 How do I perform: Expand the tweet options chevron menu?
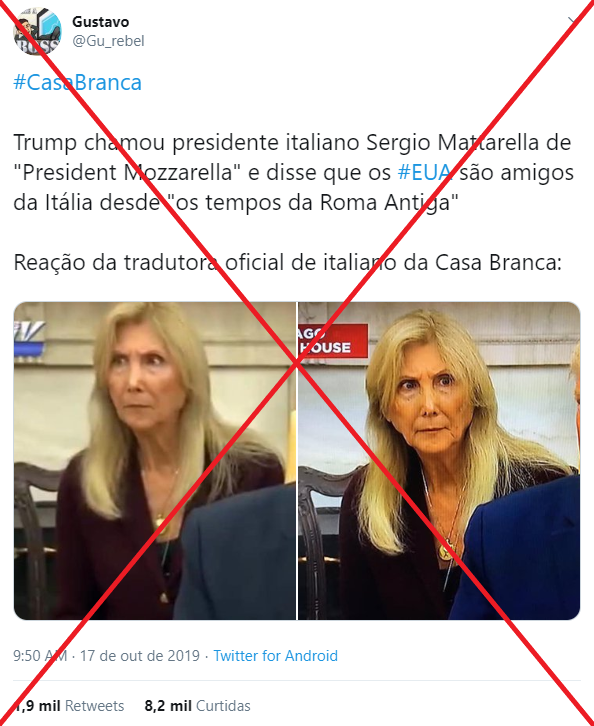tap(573, 21)
